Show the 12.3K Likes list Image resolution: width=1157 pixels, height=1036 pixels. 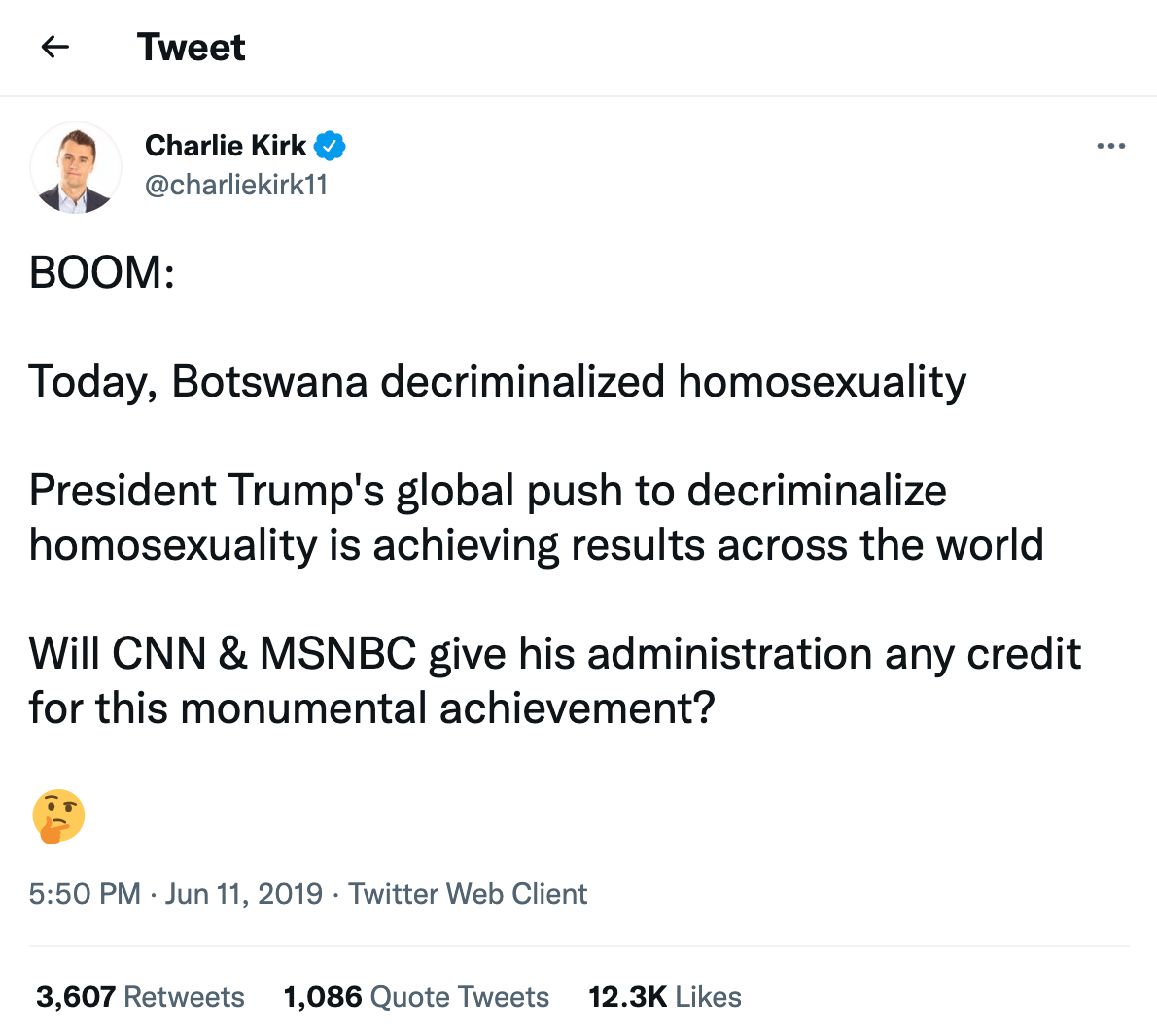(x=665, y=997)
